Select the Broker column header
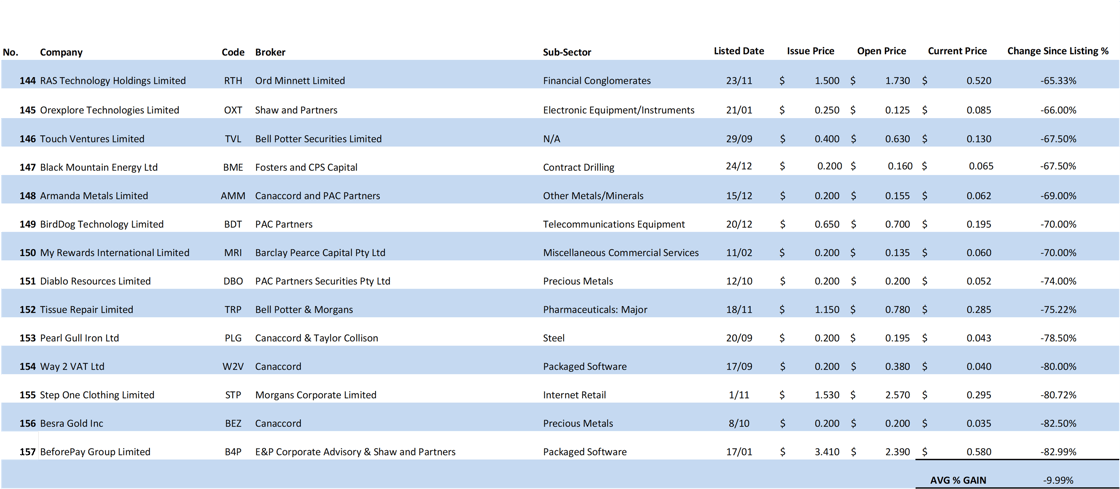Screen dimensions: 1120x489 click(x=271, y=52)
